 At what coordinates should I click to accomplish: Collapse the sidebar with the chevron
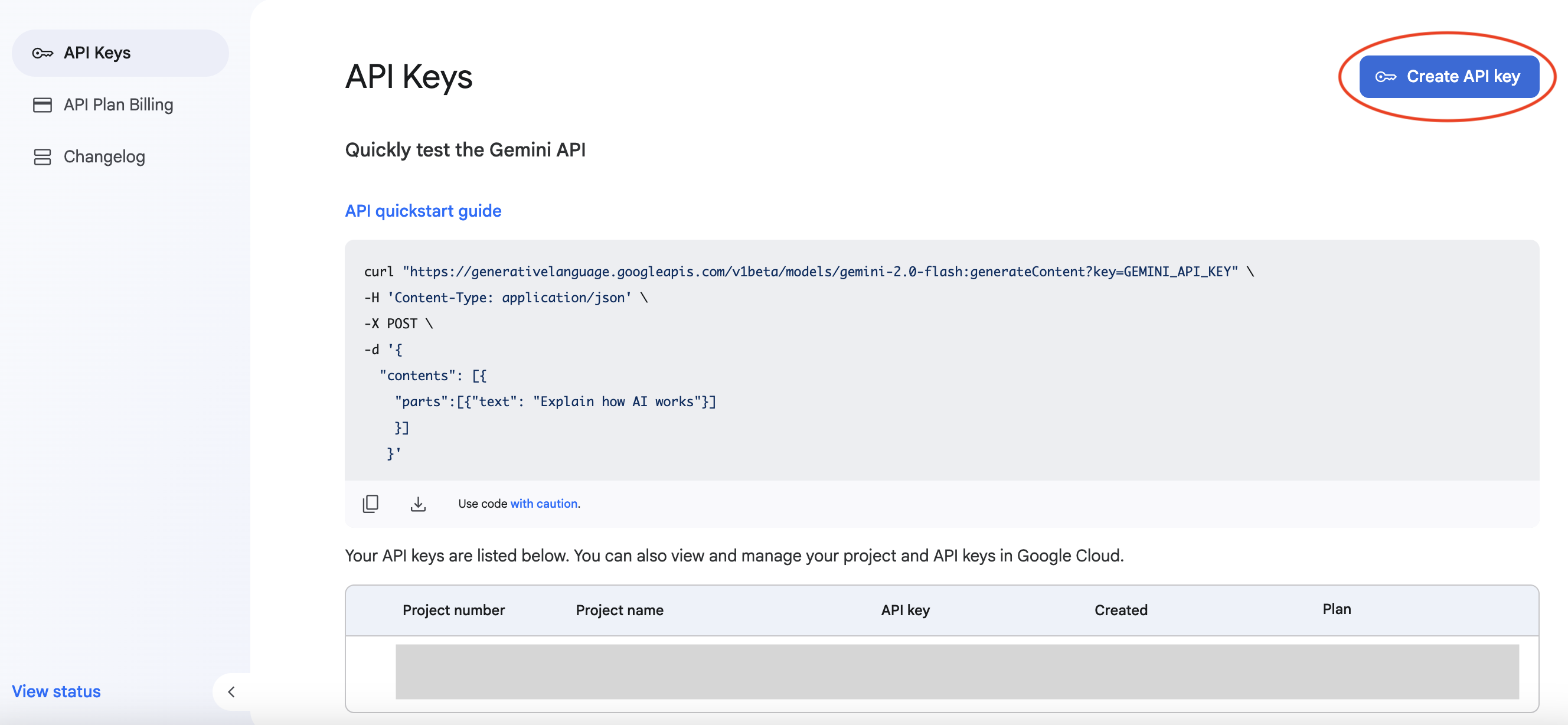coord(231,691)
